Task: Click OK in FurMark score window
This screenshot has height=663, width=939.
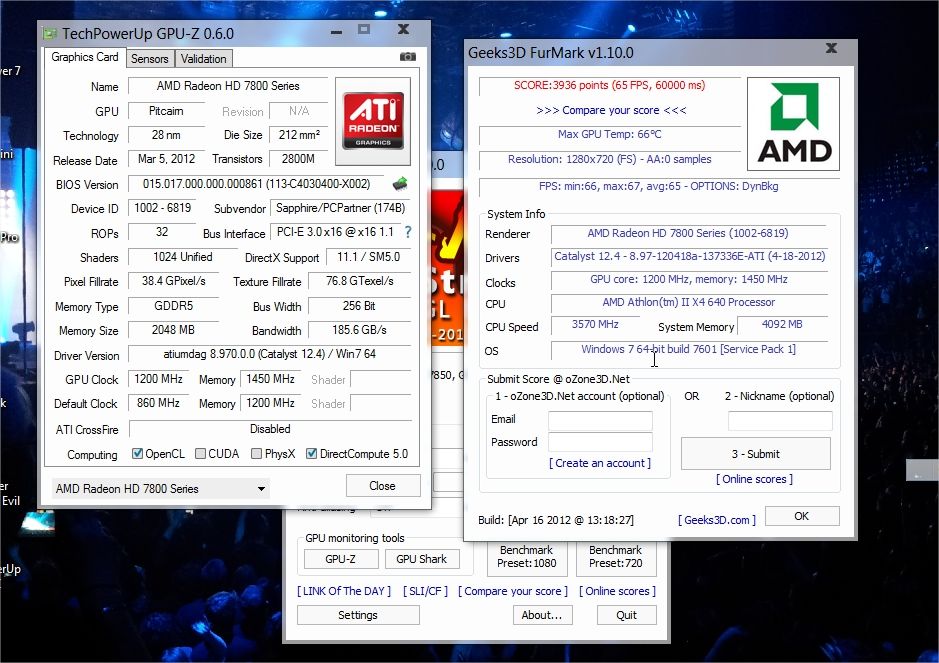Action: tap(802, 516)
